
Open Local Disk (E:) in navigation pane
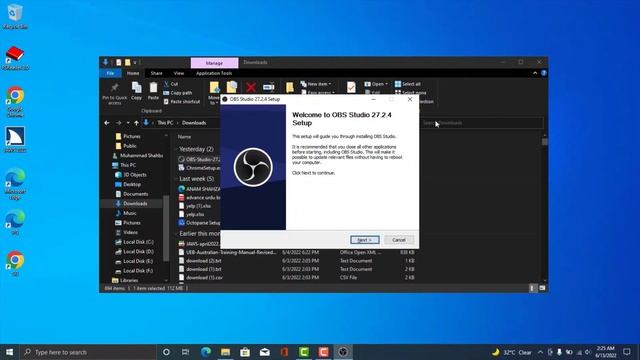pos(134,261)
